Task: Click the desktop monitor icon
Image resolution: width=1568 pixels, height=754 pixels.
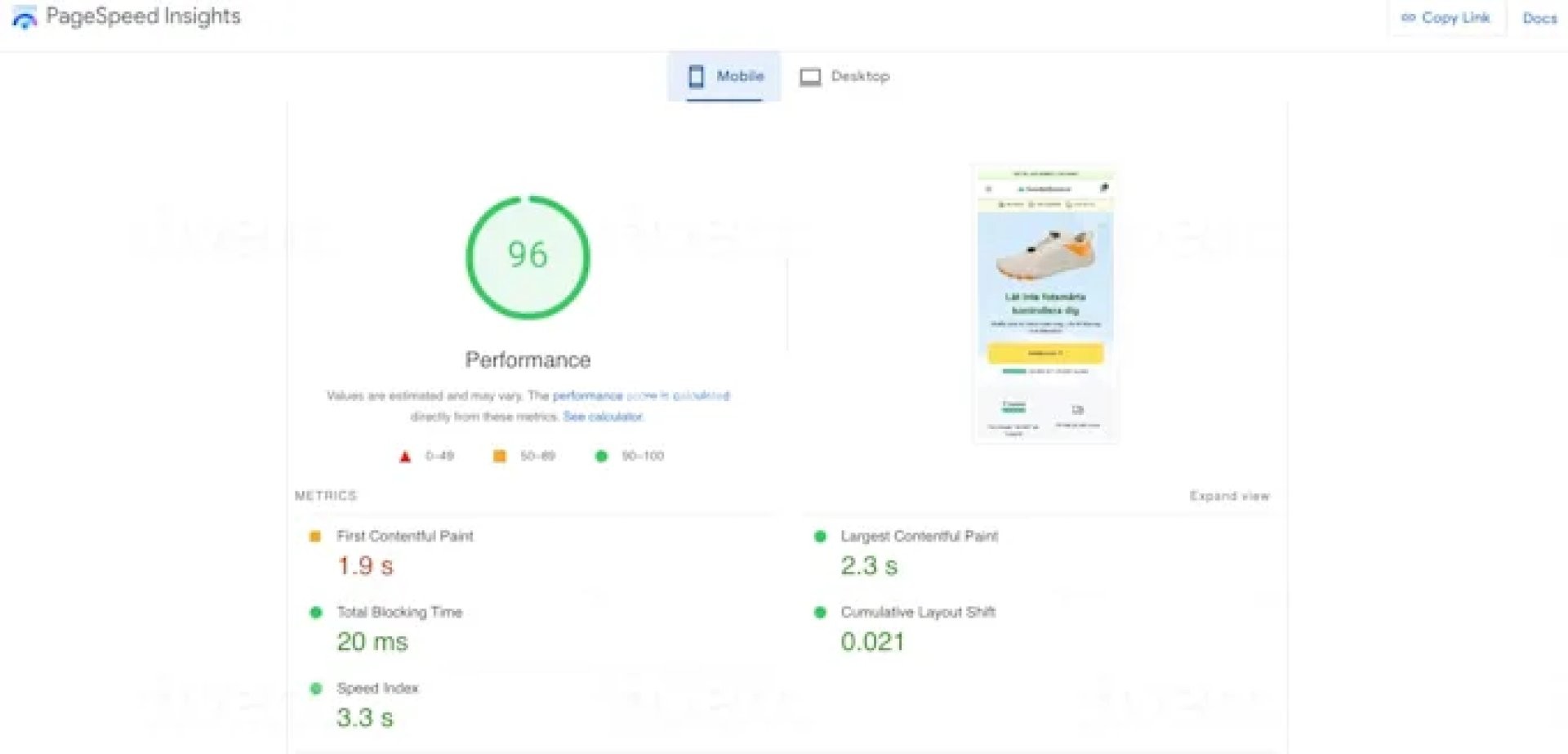Action: (x=809, y=77)
